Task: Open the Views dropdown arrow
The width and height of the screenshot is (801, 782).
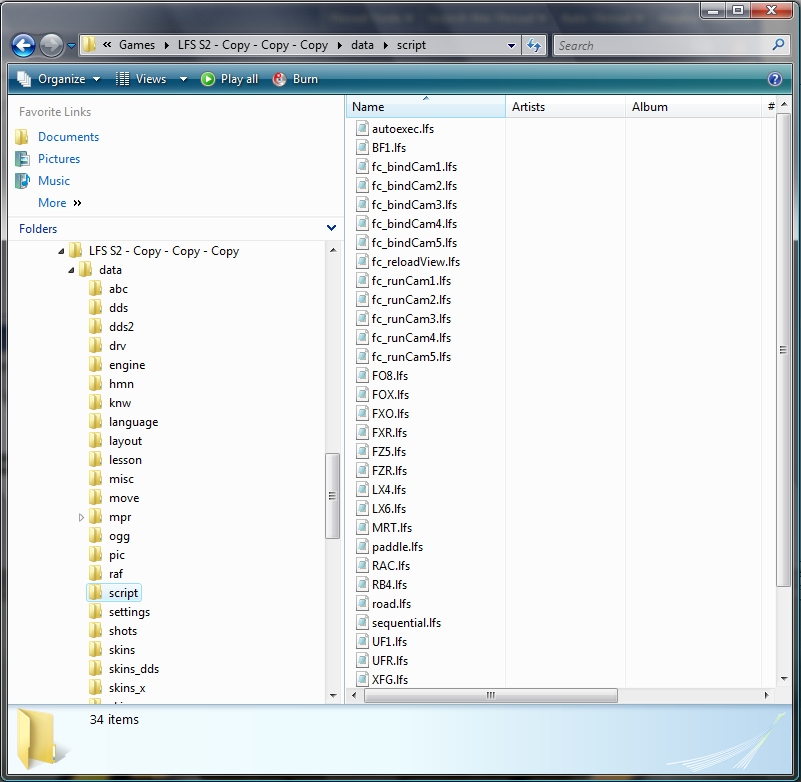Action: click(x=183, y=79)
